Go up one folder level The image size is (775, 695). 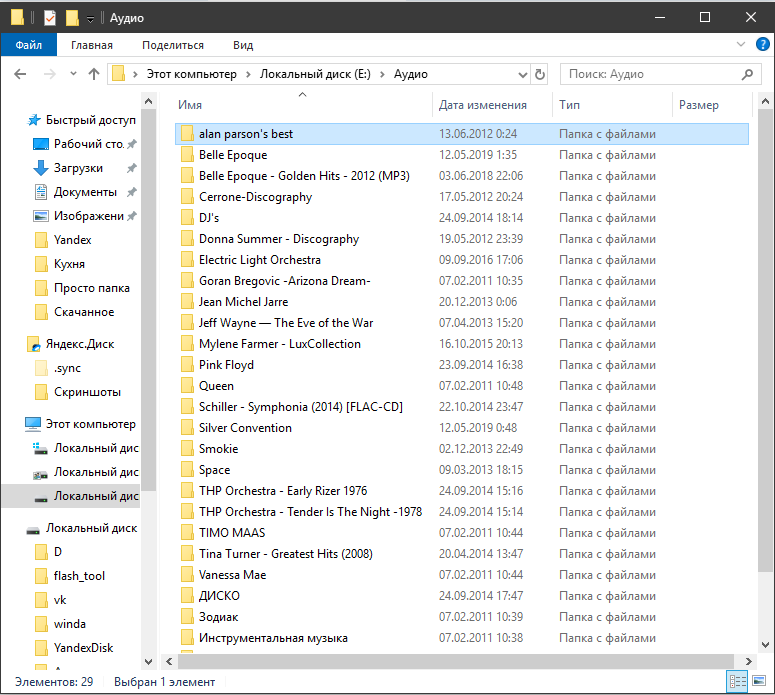(x=94, y=74)
